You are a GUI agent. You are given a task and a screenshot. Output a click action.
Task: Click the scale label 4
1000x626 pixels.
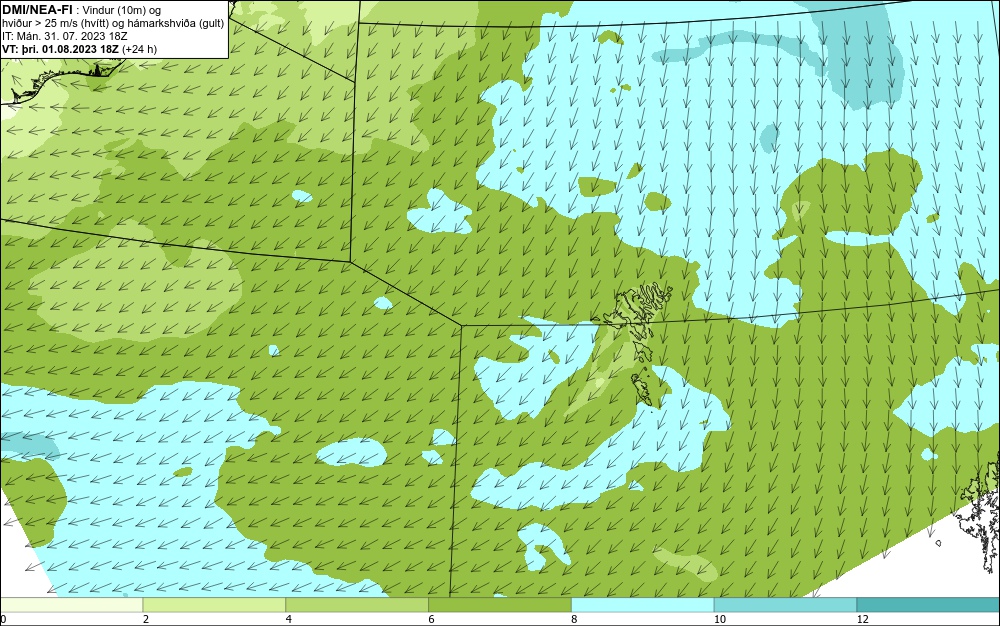point(289,619)
